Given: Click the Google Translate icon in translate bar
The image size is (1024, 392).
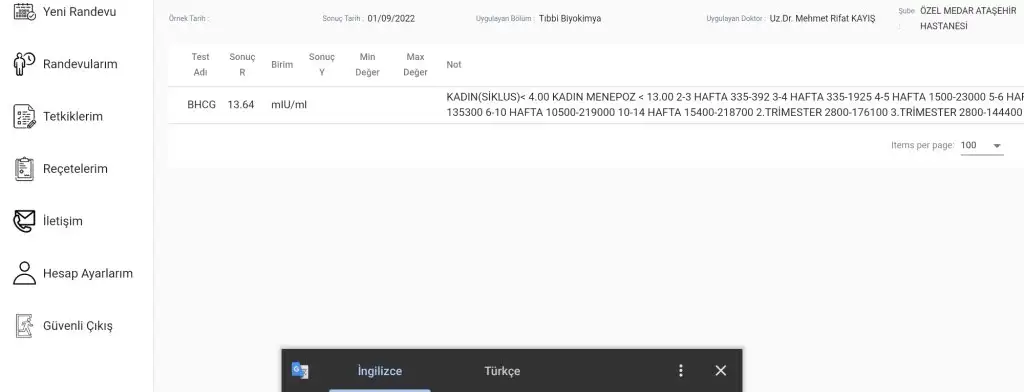Looking at the screenshot, I should [x=300, y=370].
